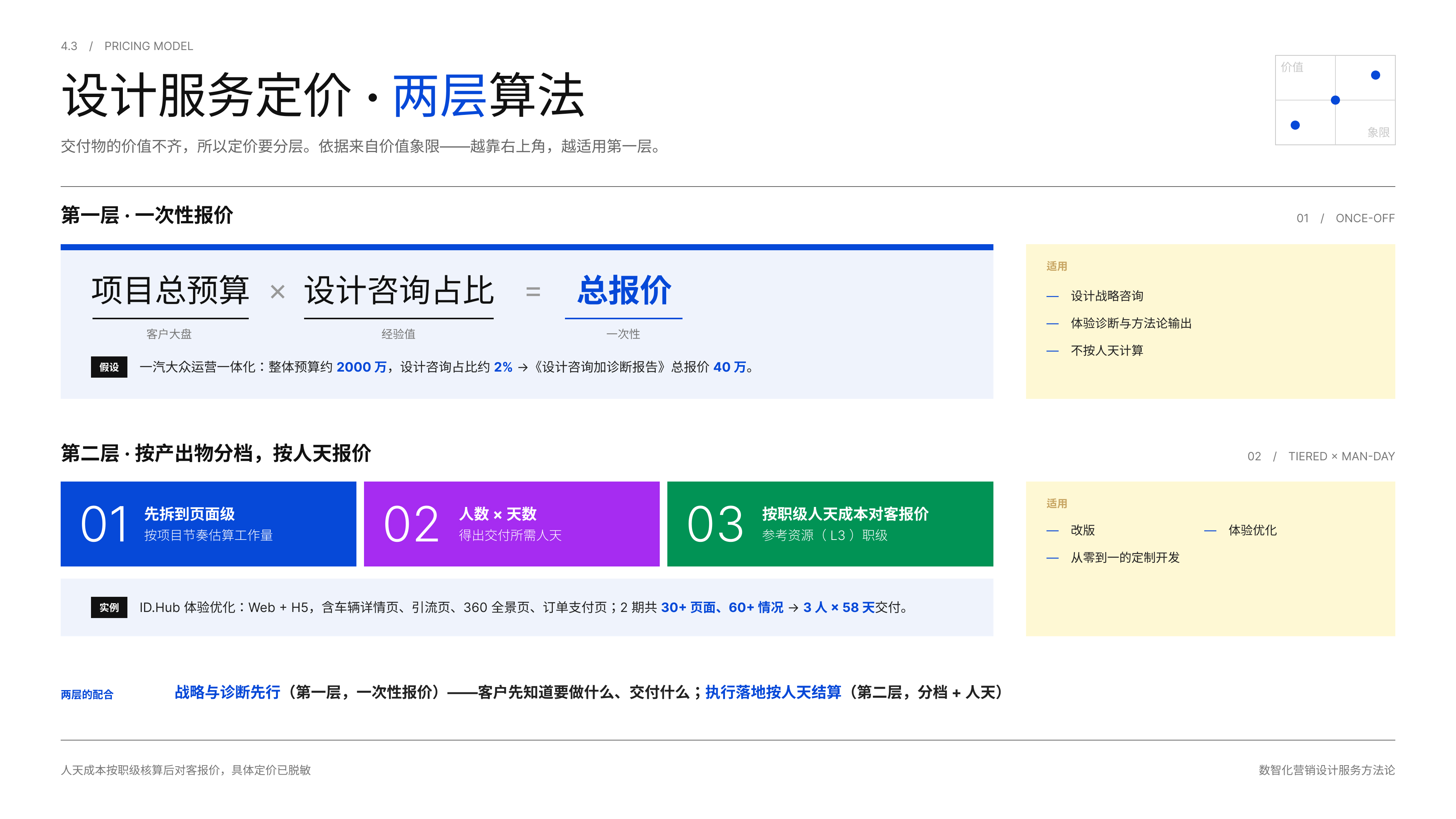The image size is (1456, 819).
Task: Click the '两层的配合' label
Action: pyautogui.click(x=87, y=695)
